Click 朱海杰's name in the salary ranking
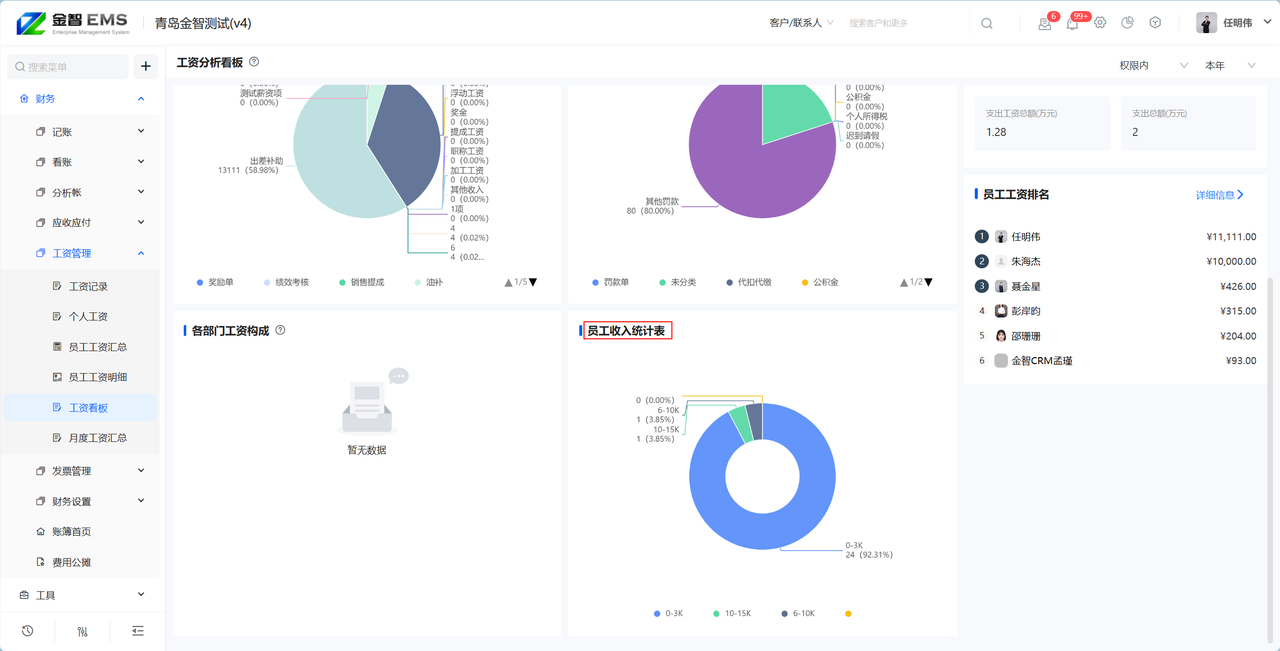1280x651 pixels. (x=1026, y=261)
